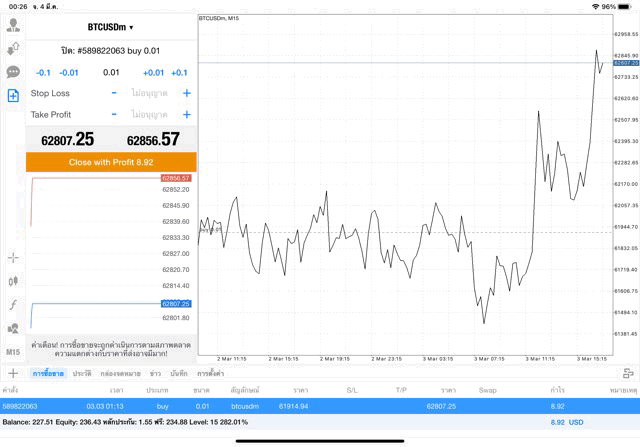
Task: Open the indicators f icon
Action: [13, 304]
